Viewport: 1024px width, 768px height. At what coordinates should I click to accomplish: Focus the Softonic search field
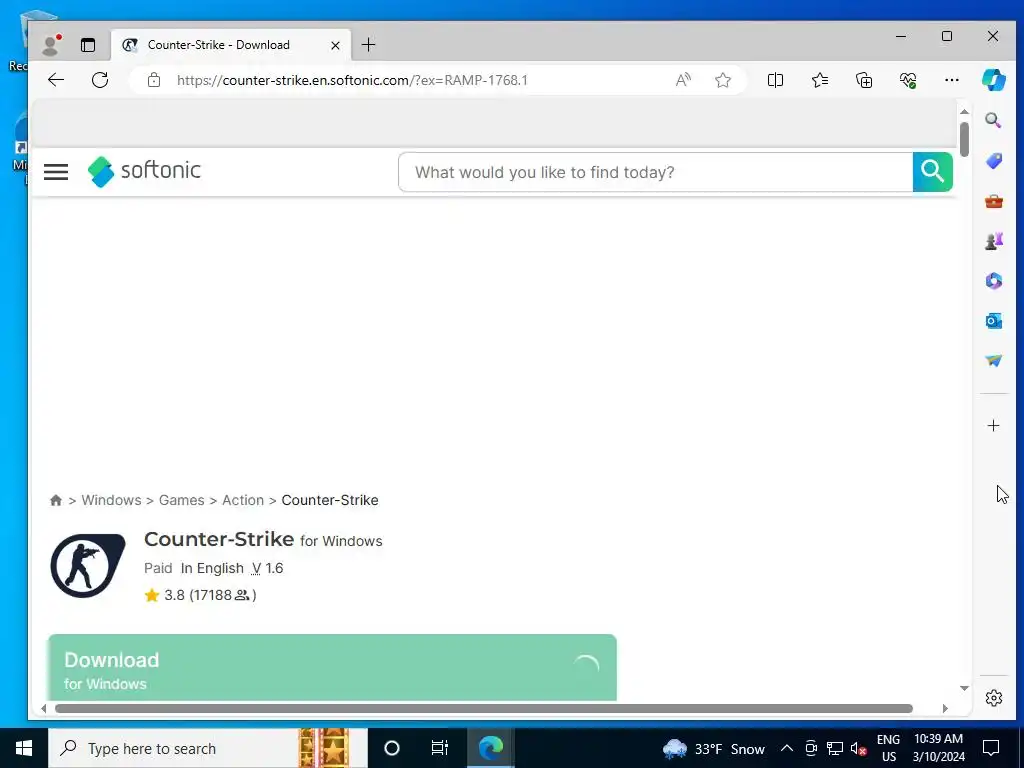coord(655,172)
